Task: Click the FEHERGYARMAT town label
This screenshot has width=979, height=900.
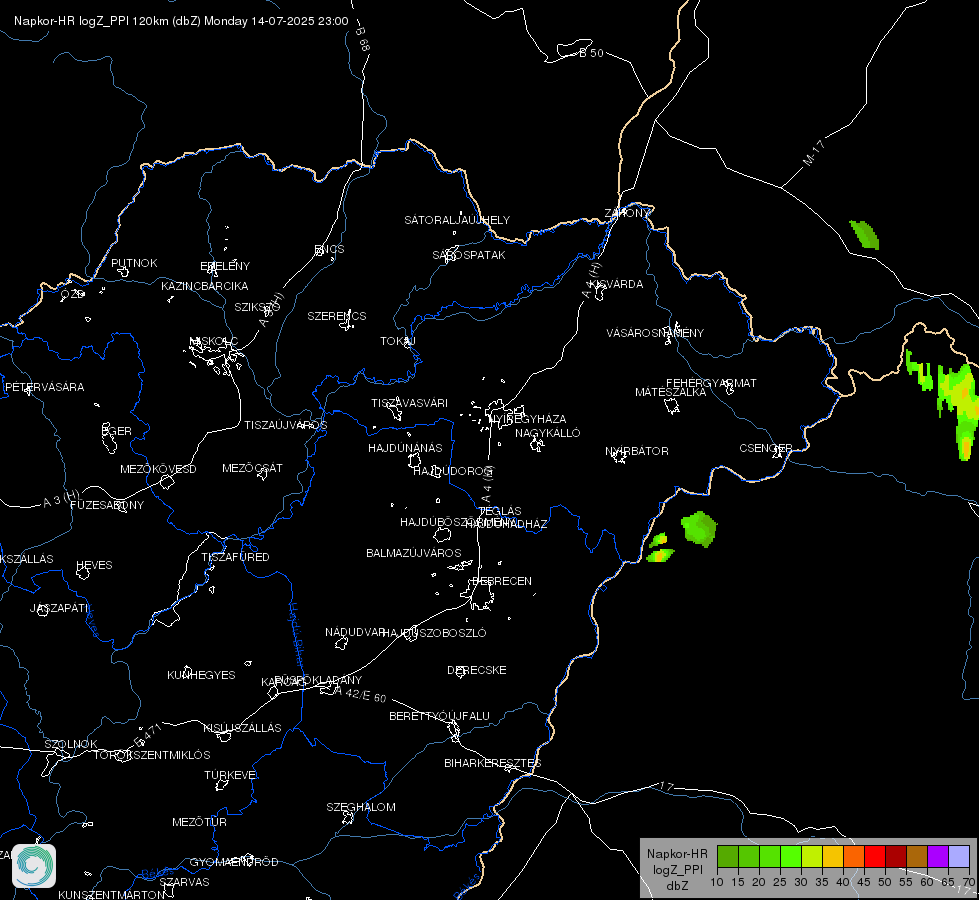Action: click(711, 383)
